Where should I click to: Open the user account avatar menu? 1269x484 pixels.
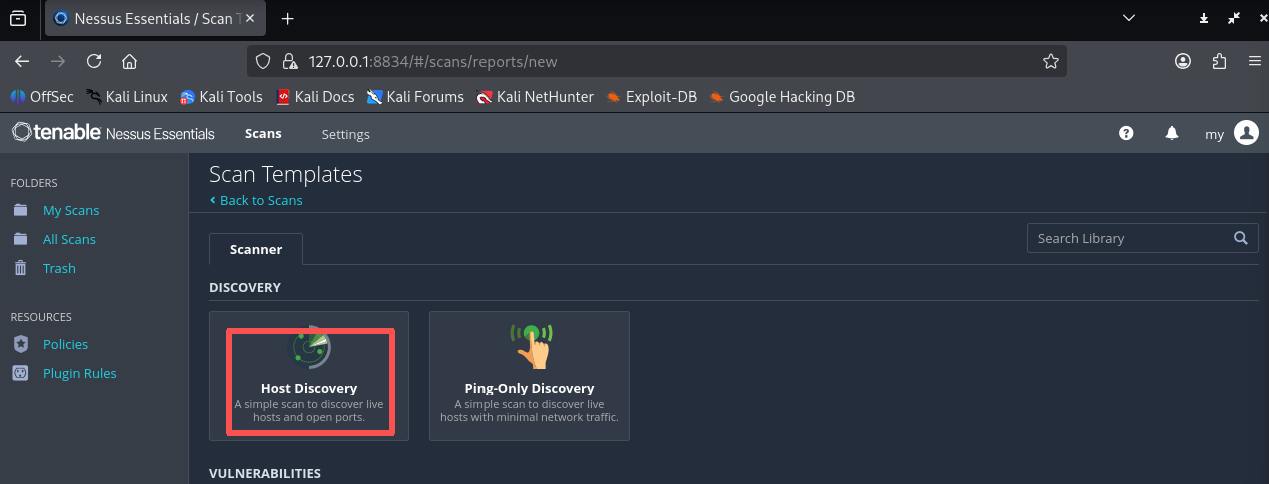tap(1245, 133)
